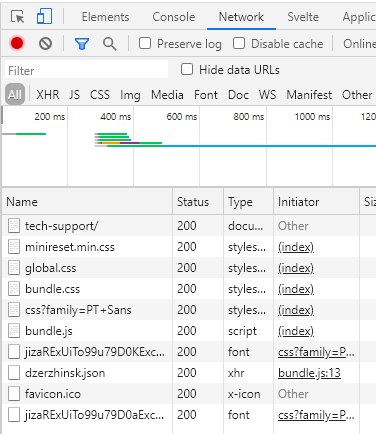Filter requests by JS
The width and height of the screenshot is (376, 434).
(74, 95)
